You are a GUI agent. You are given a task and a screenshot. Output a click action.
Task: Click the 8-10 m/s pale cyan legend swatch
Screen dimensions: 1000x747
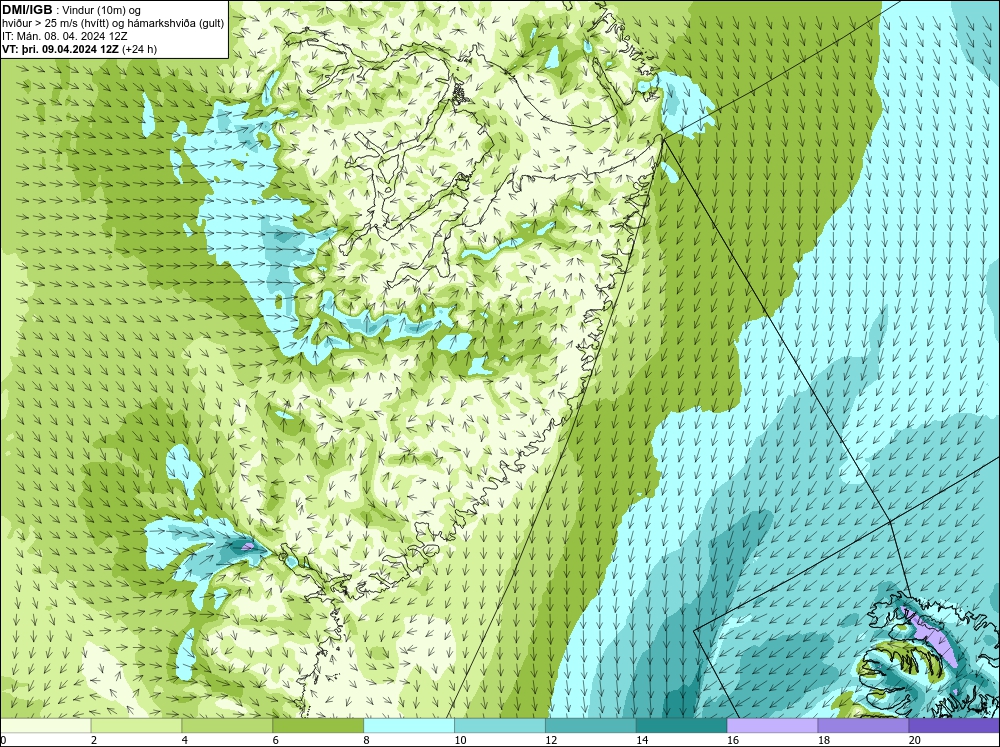tap(409, 725)
